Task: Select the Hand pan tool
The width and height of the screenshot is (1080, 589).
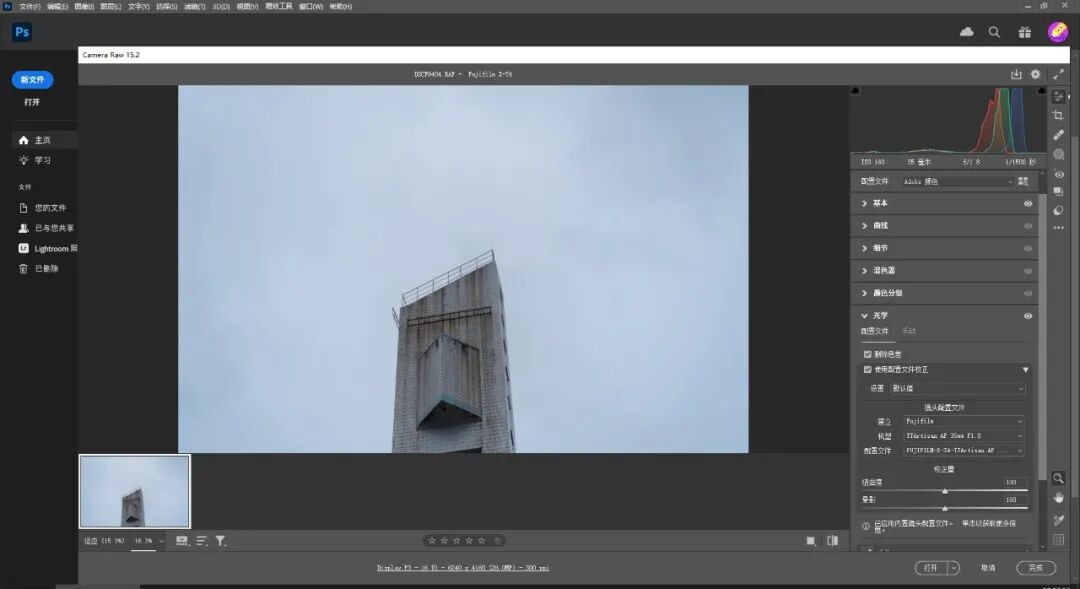Action: point(1059,497)
